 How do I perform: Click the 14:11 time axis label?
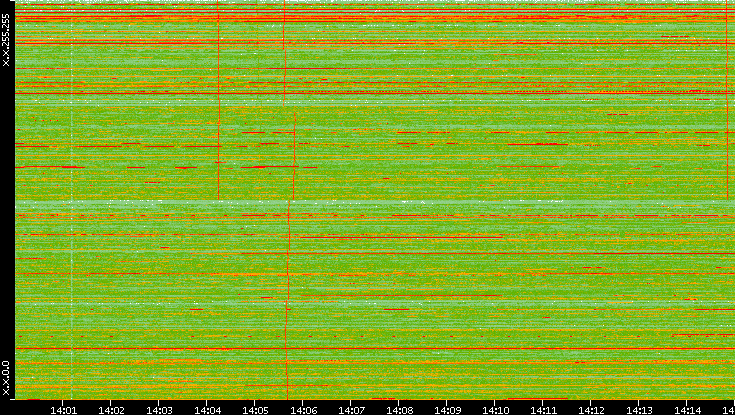tap(543, 410)
